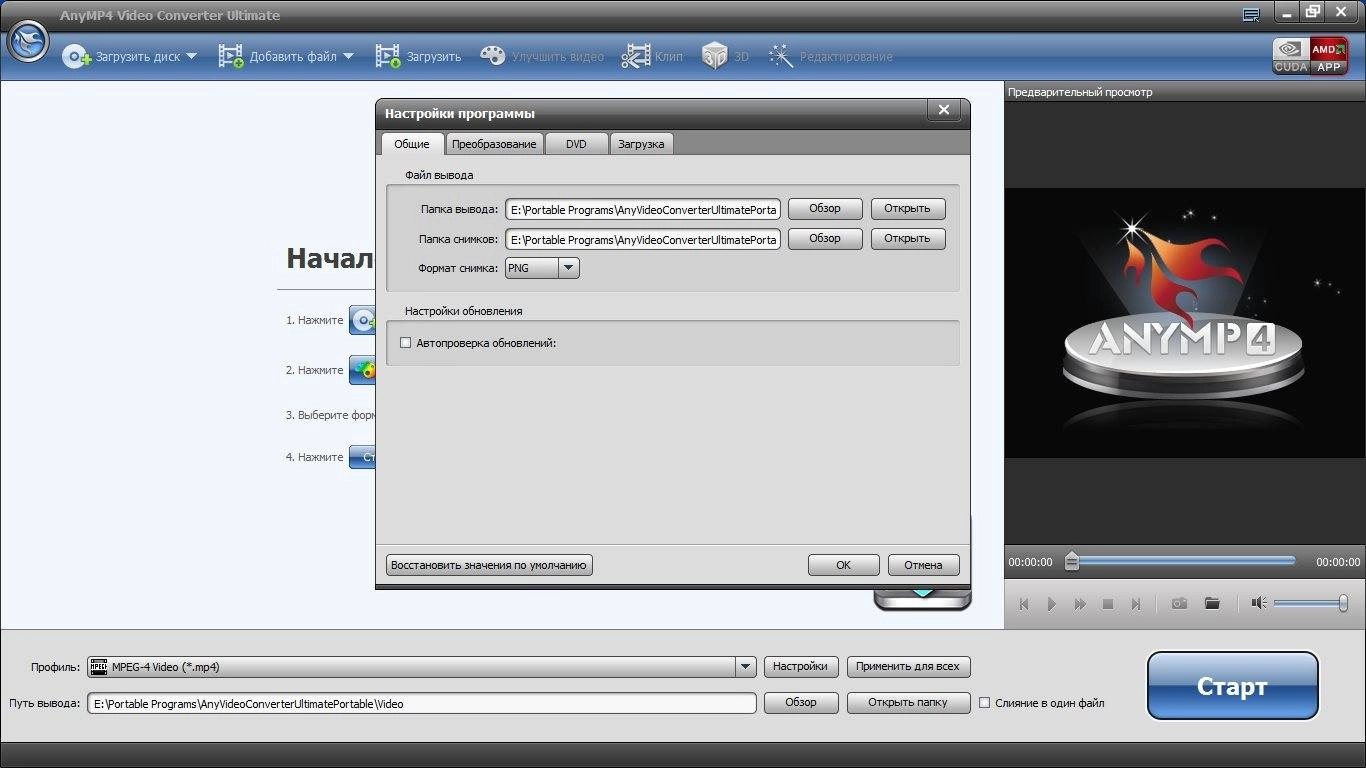Click Обзор button for Папка снимков
Screen dimensions: 1366x768
click(825, 238)
